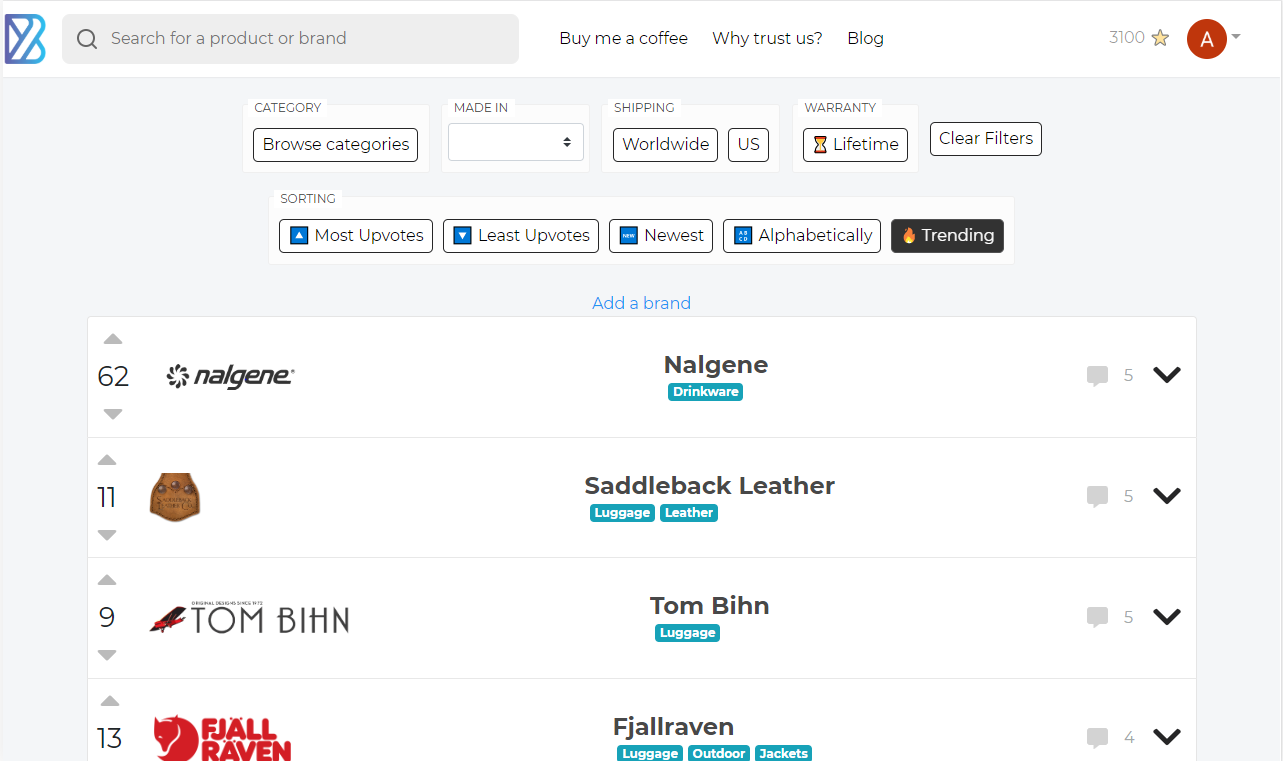Open the Made In dropdown
1283x761 pixels.
pos(516,142)
